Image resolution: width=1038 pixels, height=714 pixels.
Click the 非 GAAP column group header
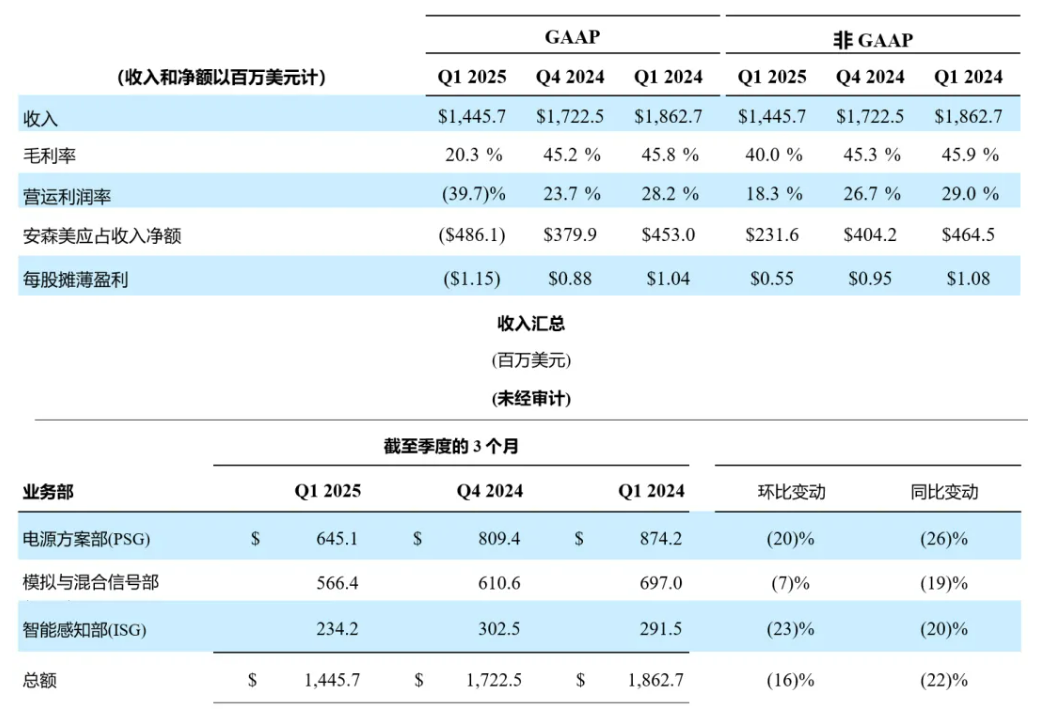[x=873, y=40]
